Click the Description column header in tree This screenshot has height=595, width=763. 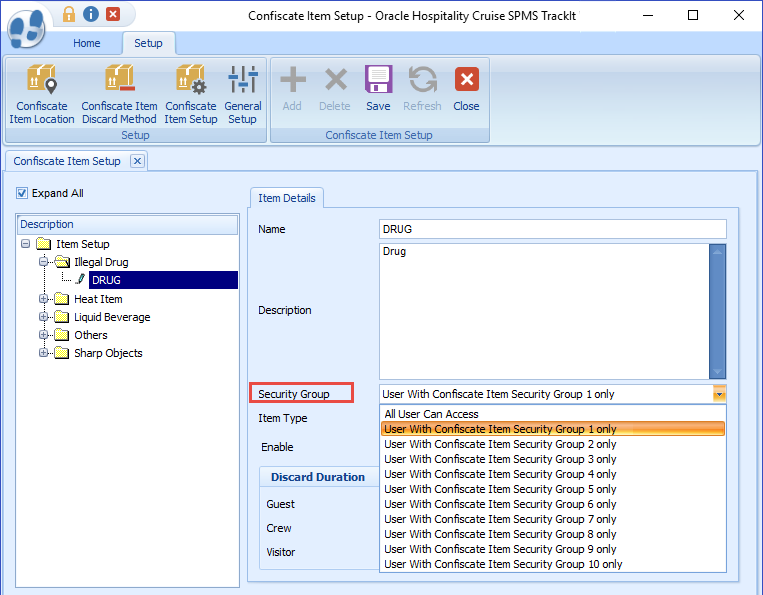tap(127, 224)
